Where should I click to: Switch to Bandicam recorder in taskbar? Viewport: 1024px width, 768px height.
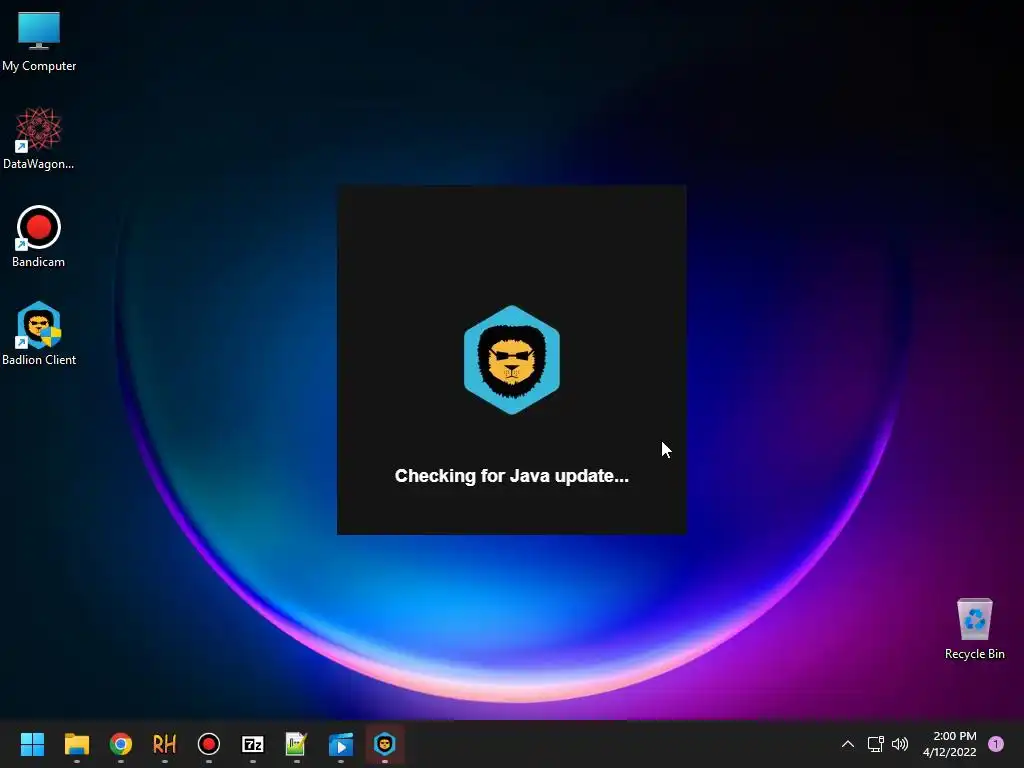208,744
